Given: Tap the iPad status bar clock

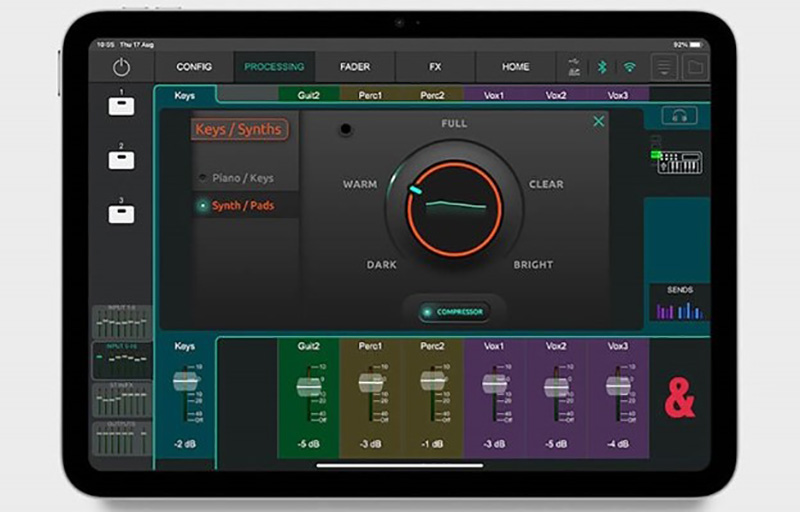Looking at the screenshot, I should point(106,45).
